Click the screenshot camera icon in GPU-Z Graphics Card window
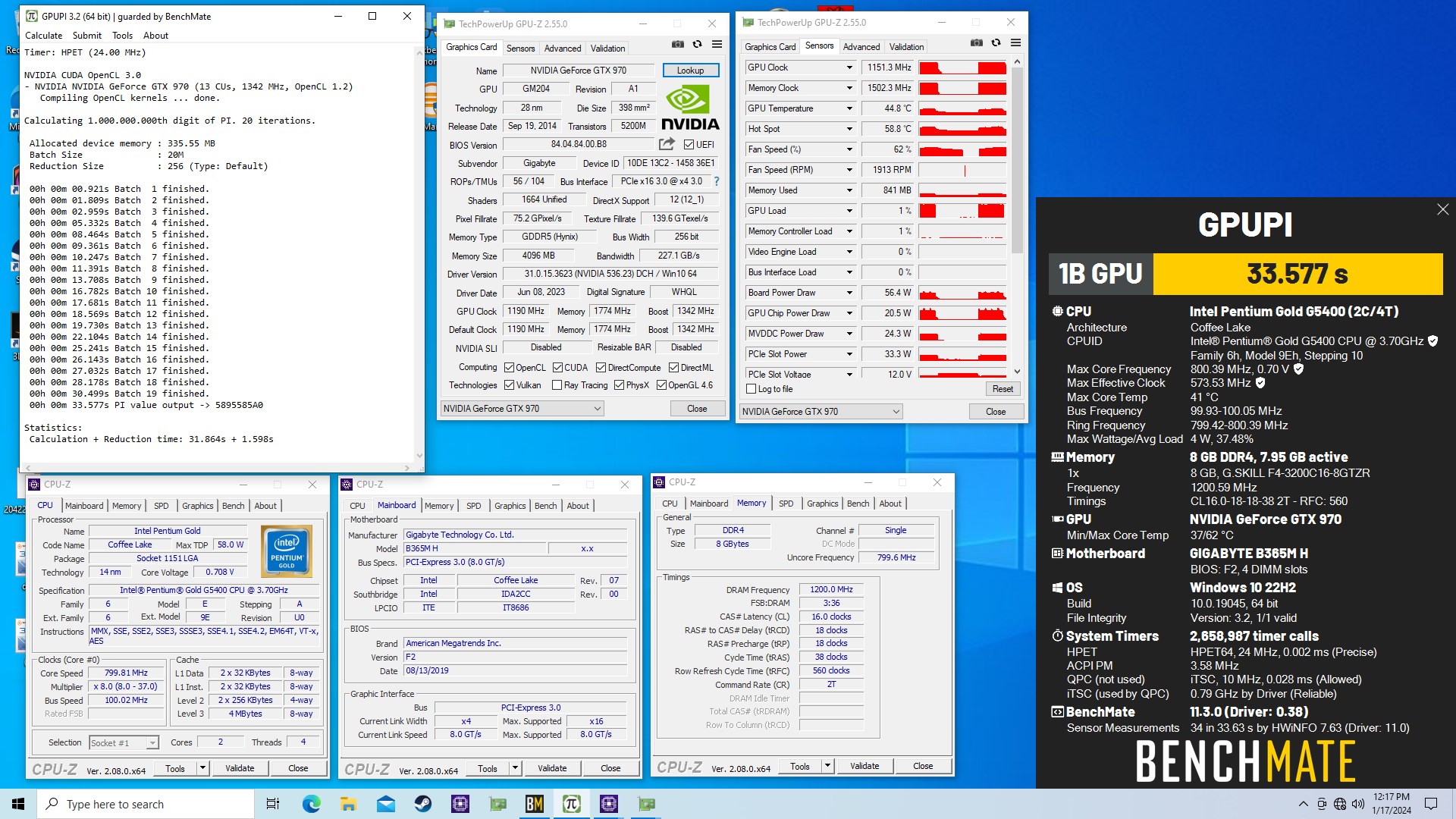1456x819 pixels. [x=678, y=45]
